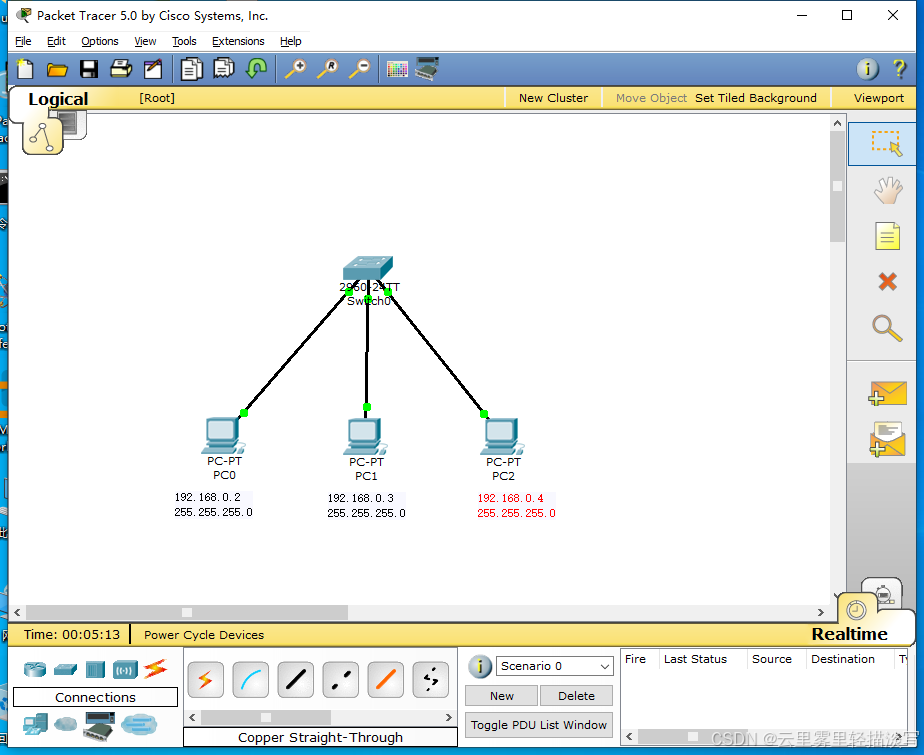The height and width of the screenshot is (755, 924).
Task: Select Copper Straight-Through cable
Action: point(295,680)
